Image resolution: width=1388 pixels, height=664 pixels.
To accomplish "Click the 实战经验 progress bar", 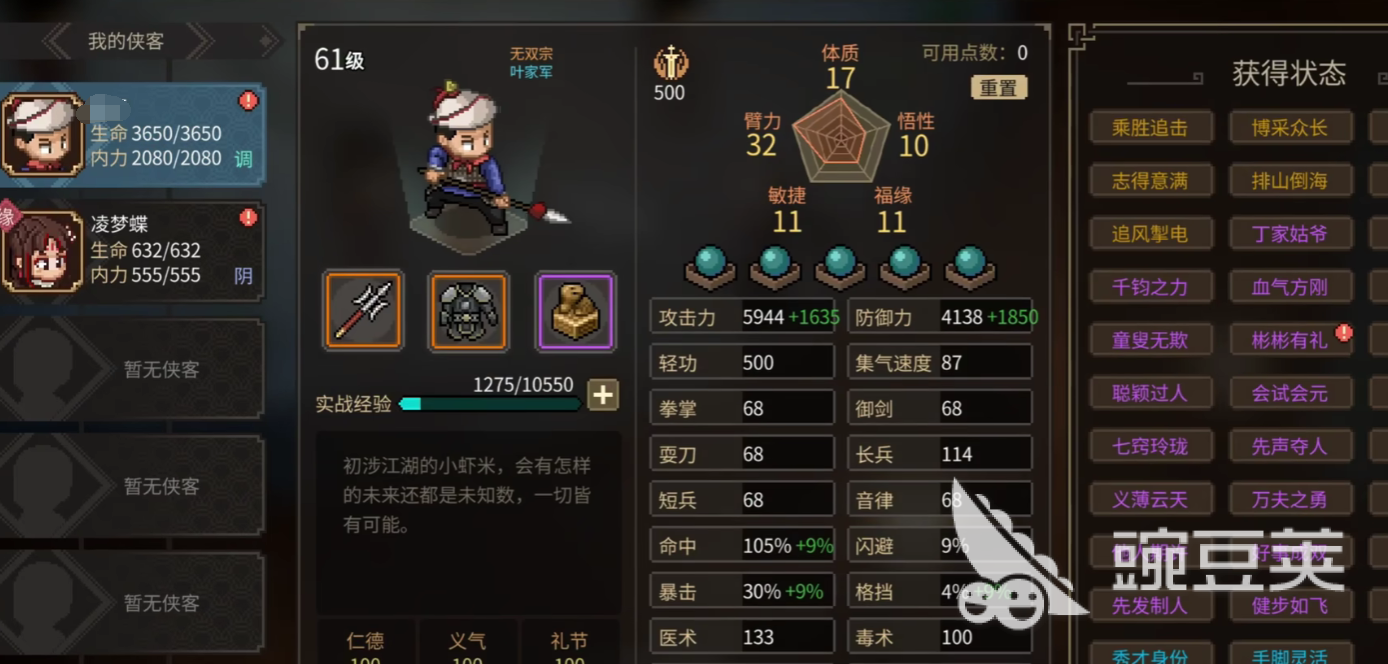I will point(490,404).
